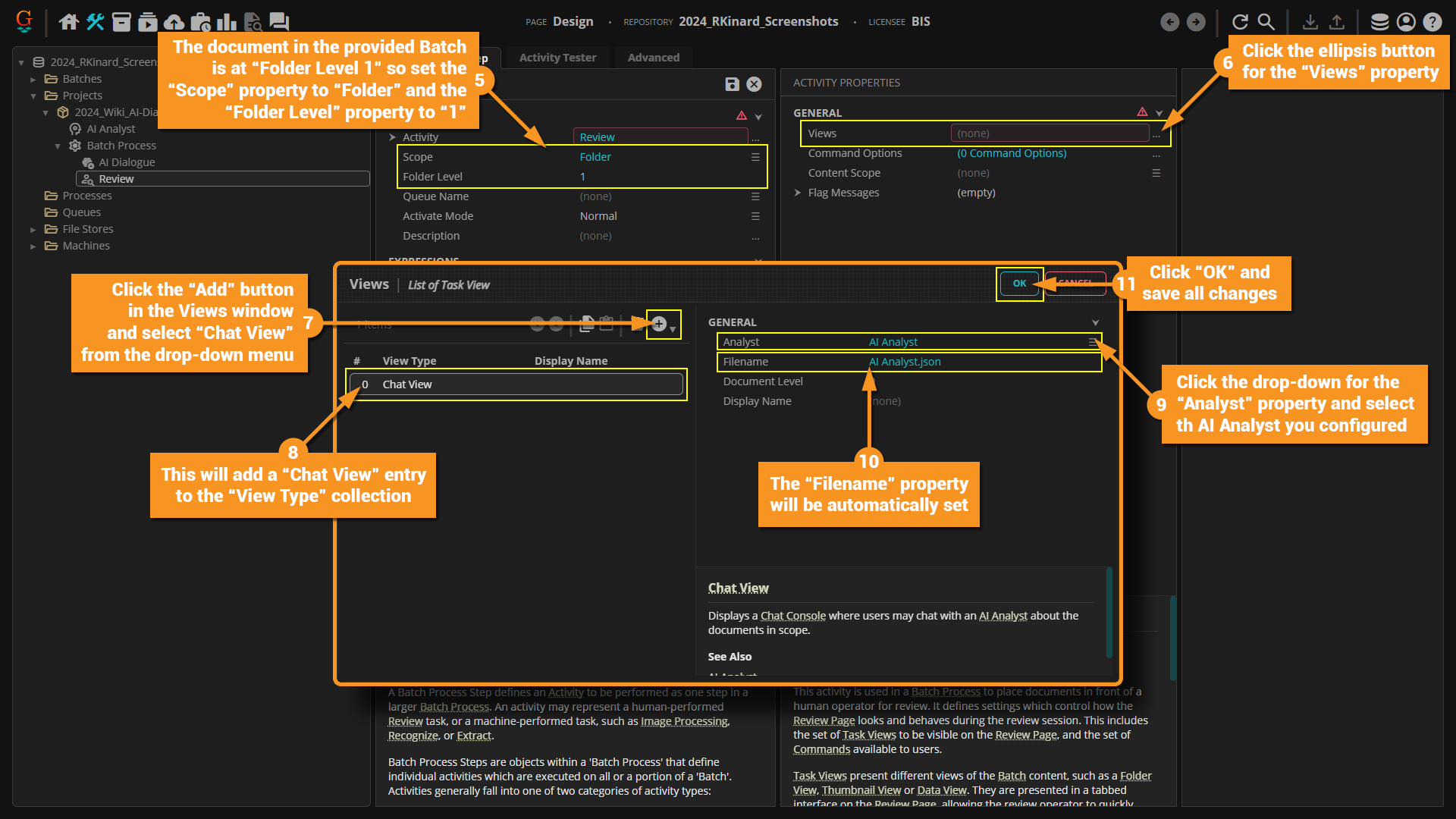This screenshot has height=819, width=1456.
Task: Click OK in the Views window
Action: [1019, 284]
